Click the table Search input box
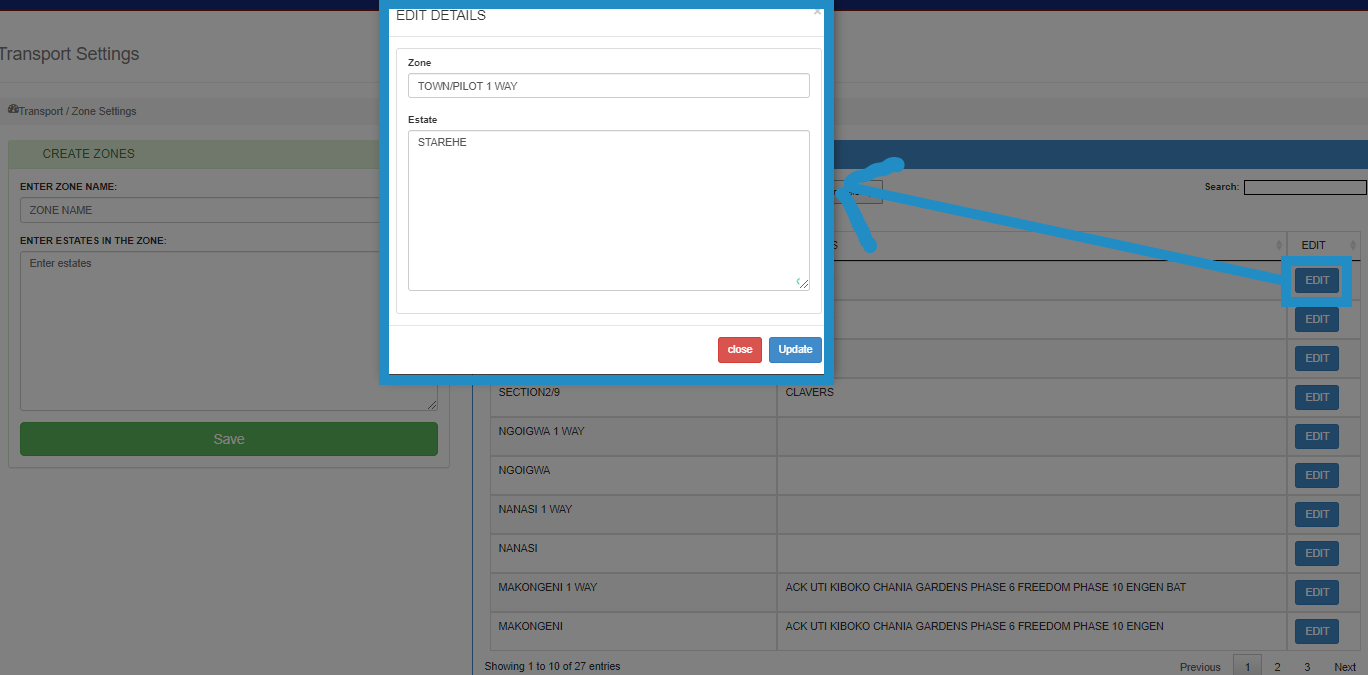Image resolution: width=1368 pixels, height=675 pixels. click(1304, 187)
